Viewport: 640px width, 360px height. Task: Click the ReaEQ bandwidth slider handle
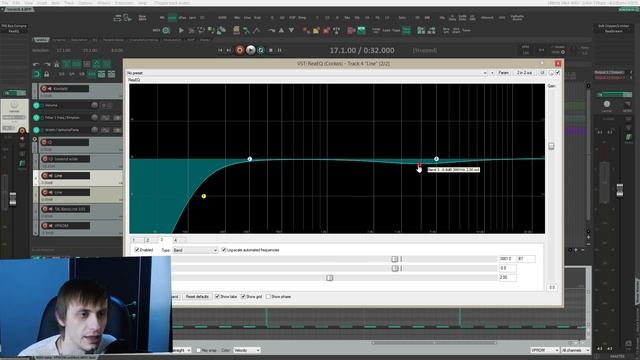pyautogui.click(x=330, y=278)
